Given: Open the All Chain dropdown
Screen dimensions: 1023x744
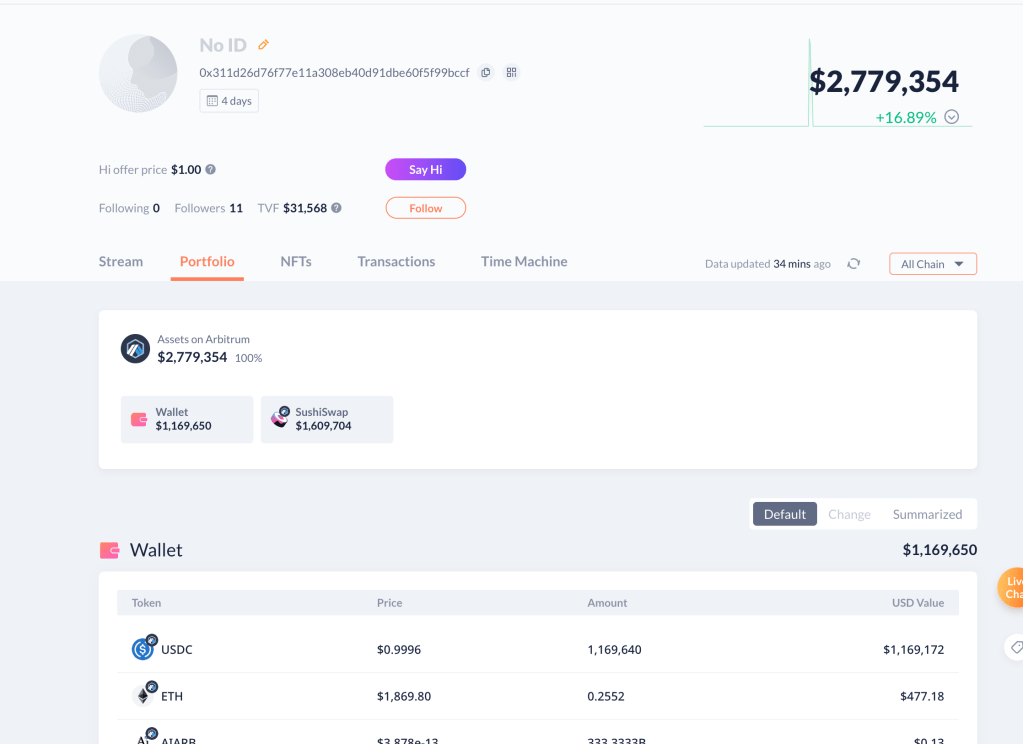Looking at the screenshot, I should point(932,264).
